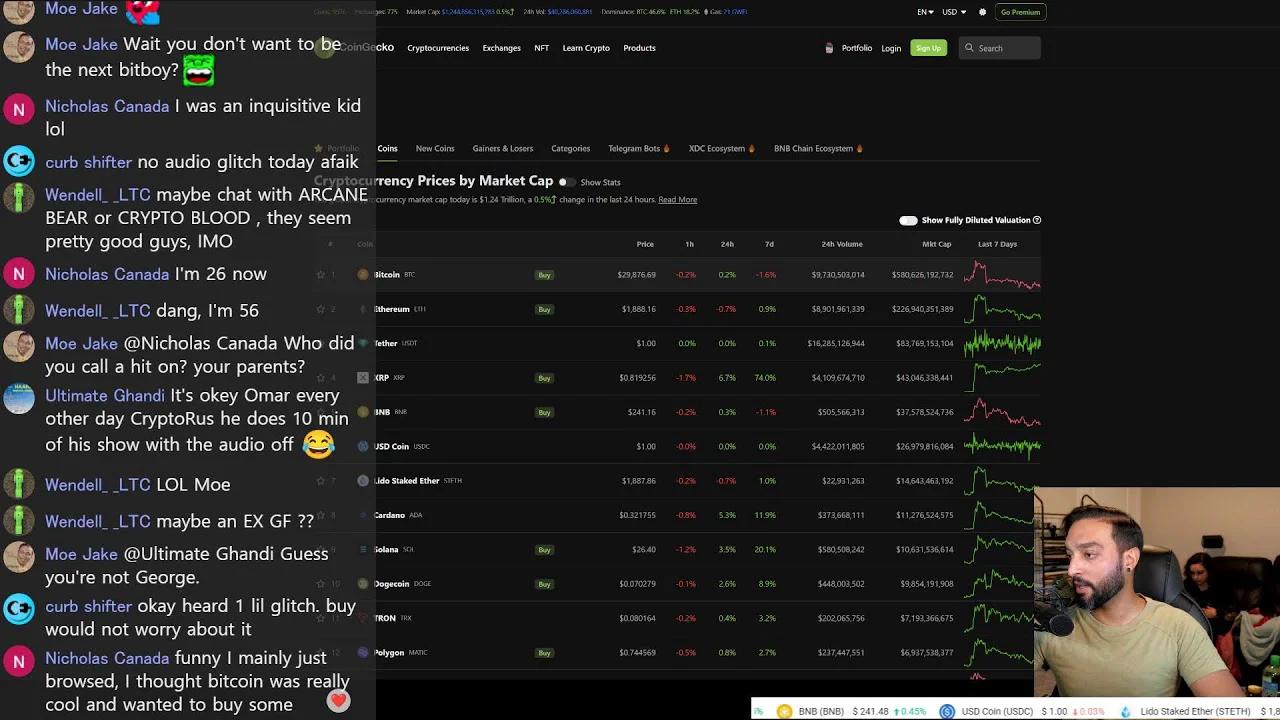Click the BNB icon in bottom ticker

[784, 711]
